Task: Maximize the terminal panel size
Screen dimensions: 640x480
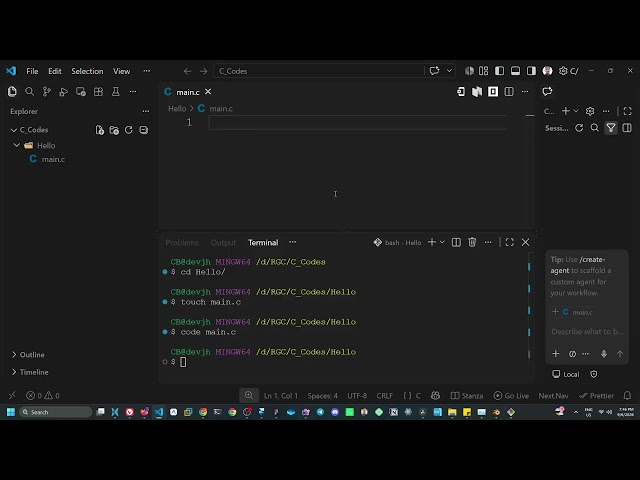Action: (509, 242)
